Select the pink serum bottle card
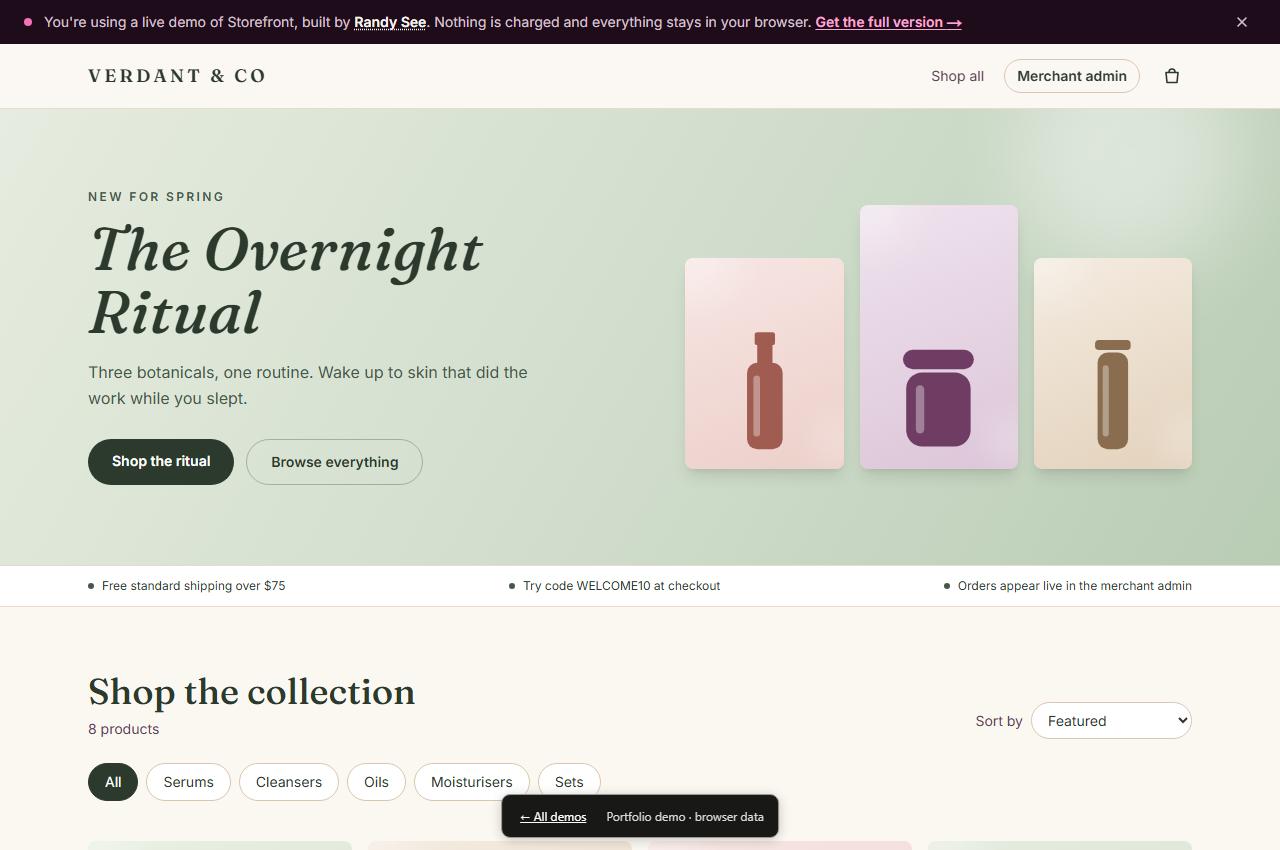Screen dimensions: 1280x850 [764, 363]
